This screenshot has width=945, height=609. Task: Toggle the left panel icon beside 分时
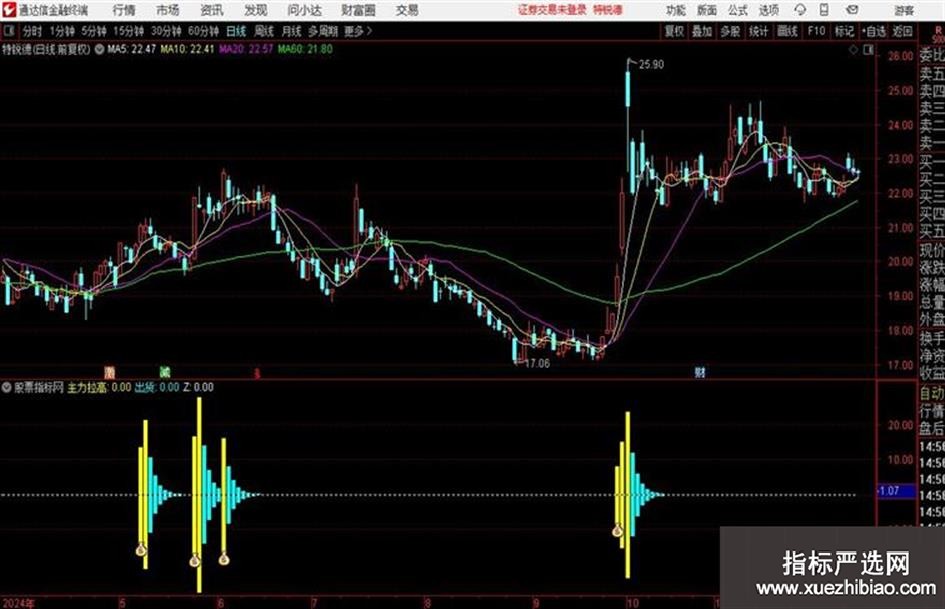click(8, 31)
